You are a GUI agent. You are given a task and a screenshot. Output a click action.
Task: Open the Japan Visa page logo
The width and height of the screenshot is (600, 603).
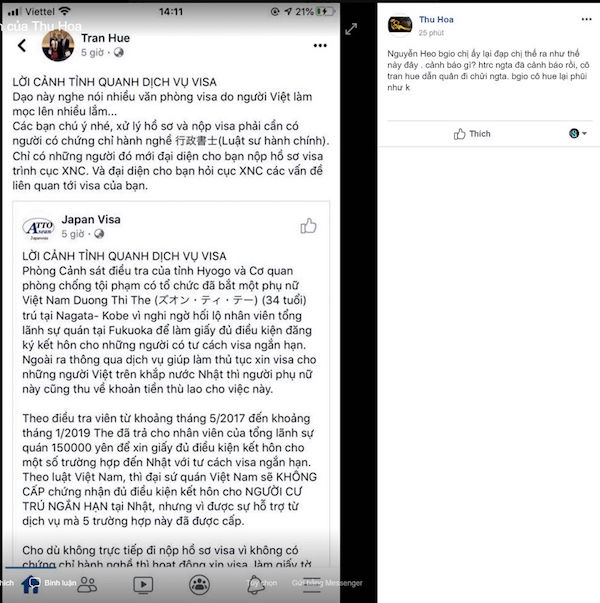[x=38, y=228]
